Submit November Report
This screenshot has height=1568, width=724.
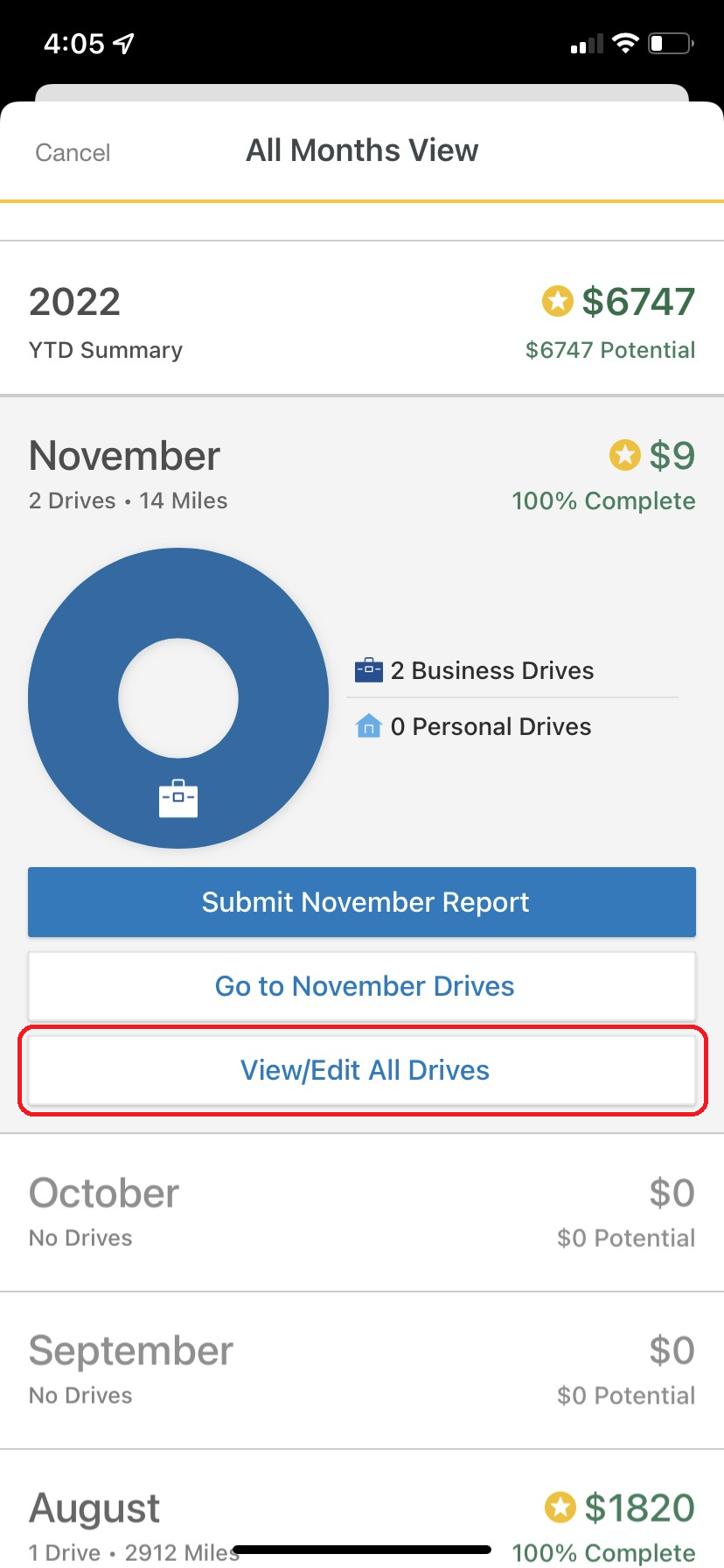point(362,902)
